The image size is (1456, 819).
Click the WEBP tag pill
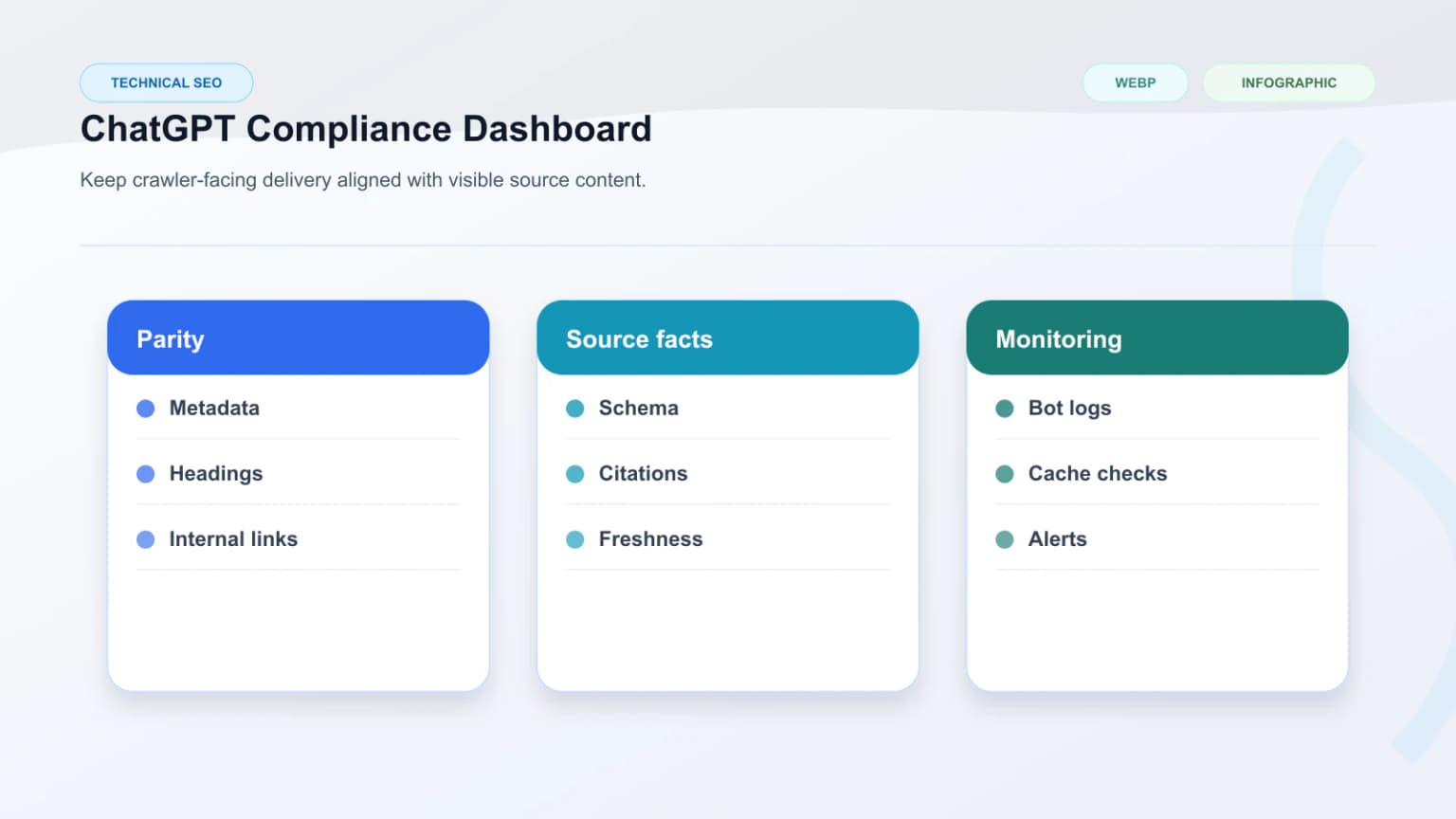pos(1135,82)
